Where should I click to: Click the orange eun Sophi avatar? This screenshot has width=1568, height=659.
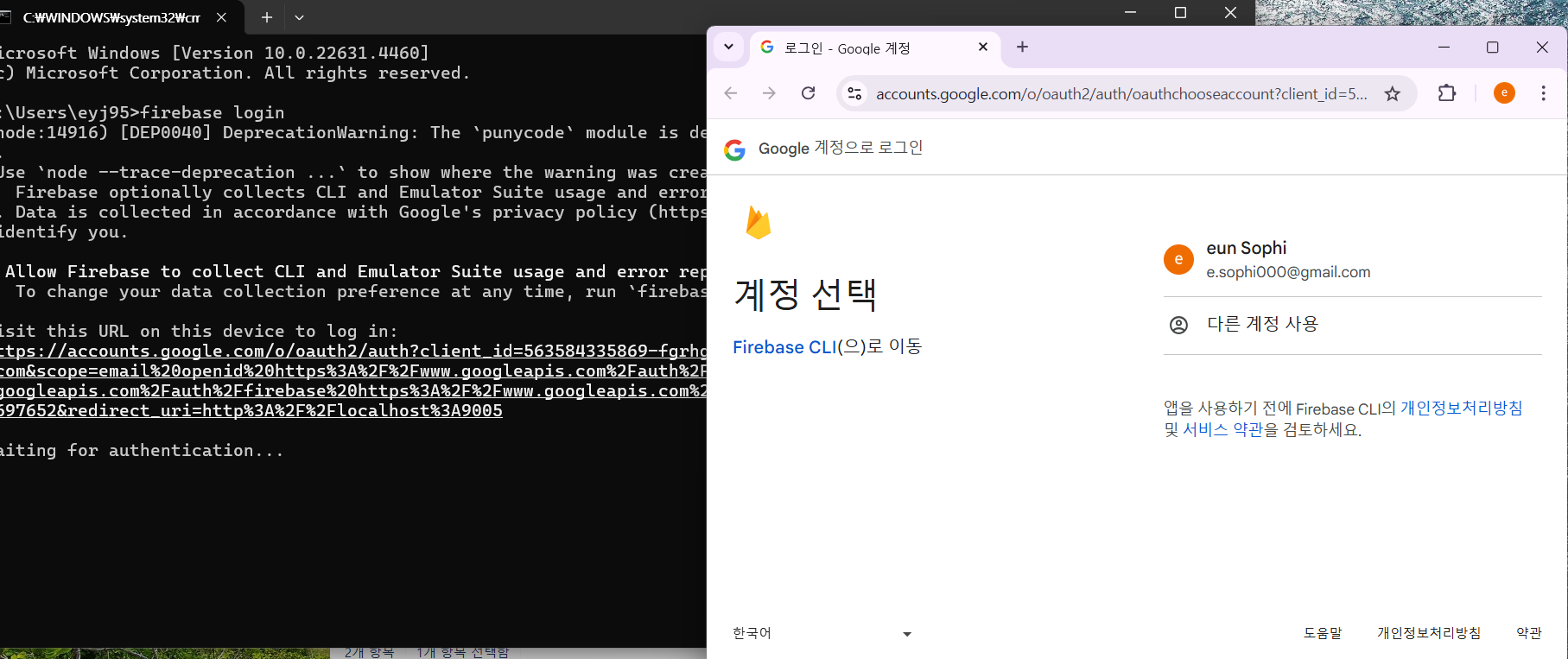(1178, 259)
